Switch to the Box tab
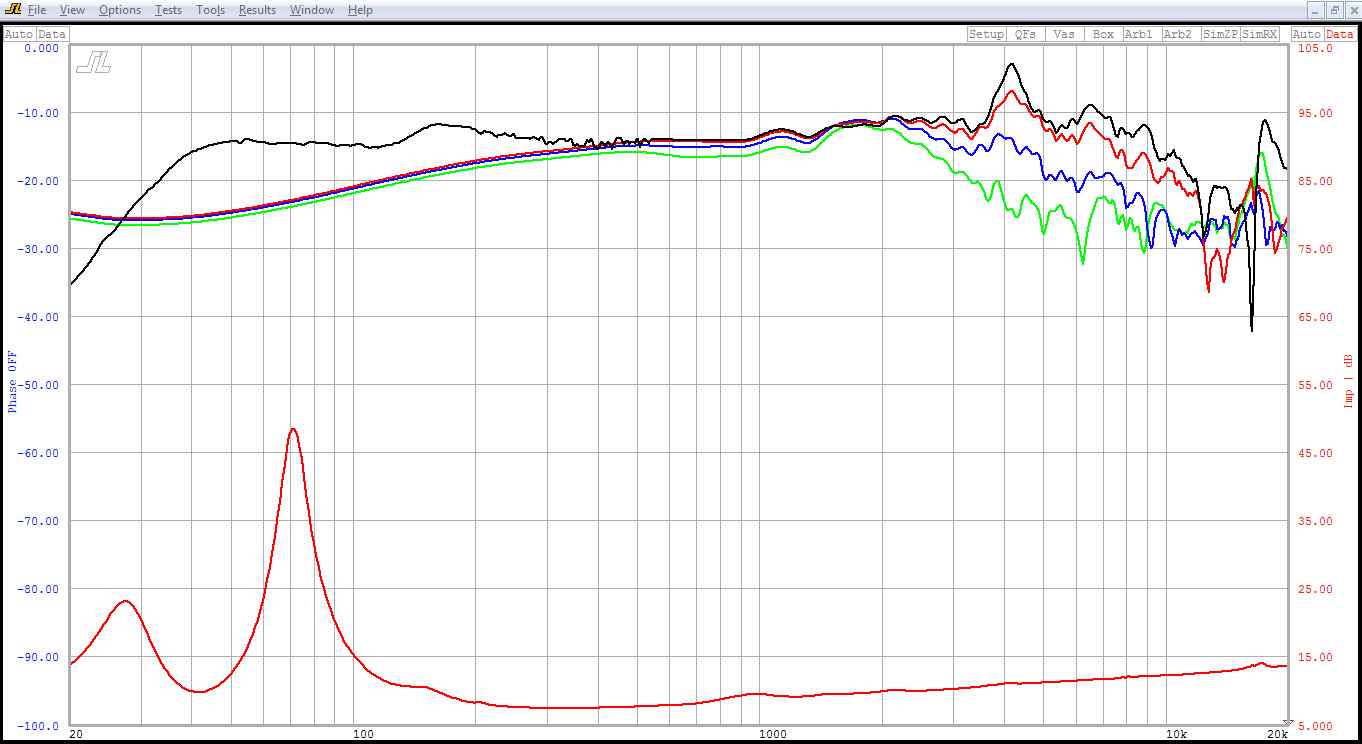1362x744 pixels. (x=1103, y=34)
